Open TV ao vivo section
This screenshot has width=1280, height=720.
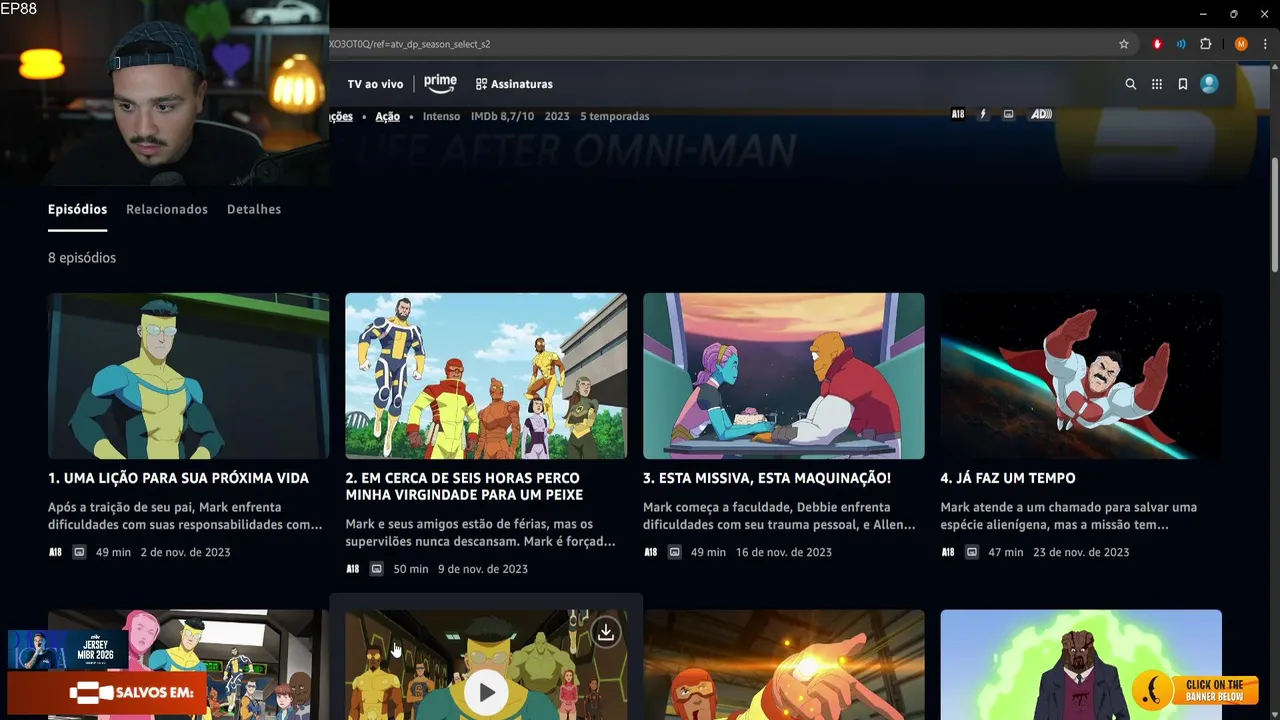click(x=375, y=84)
